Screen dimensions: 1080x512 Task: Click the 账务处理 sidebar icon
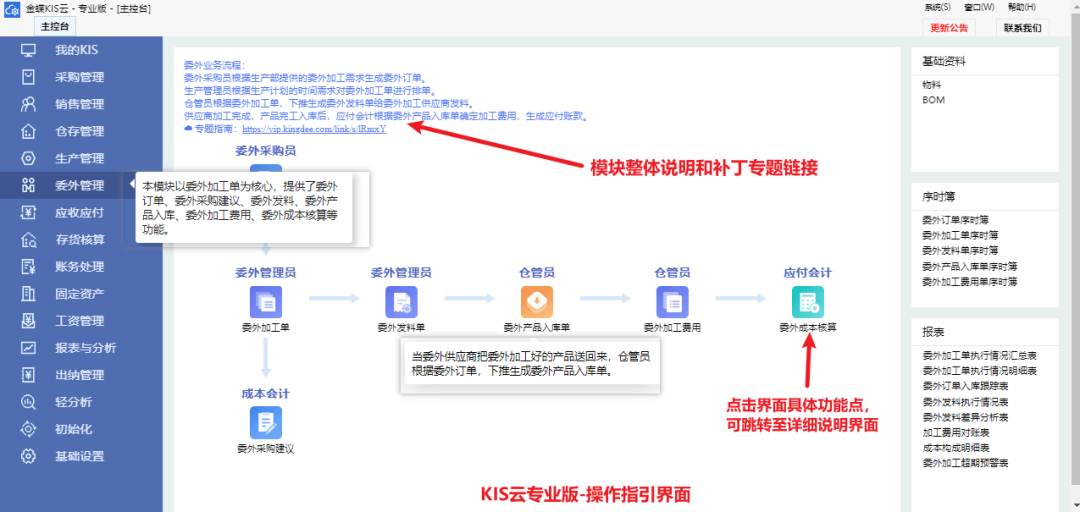click(28, 267)
